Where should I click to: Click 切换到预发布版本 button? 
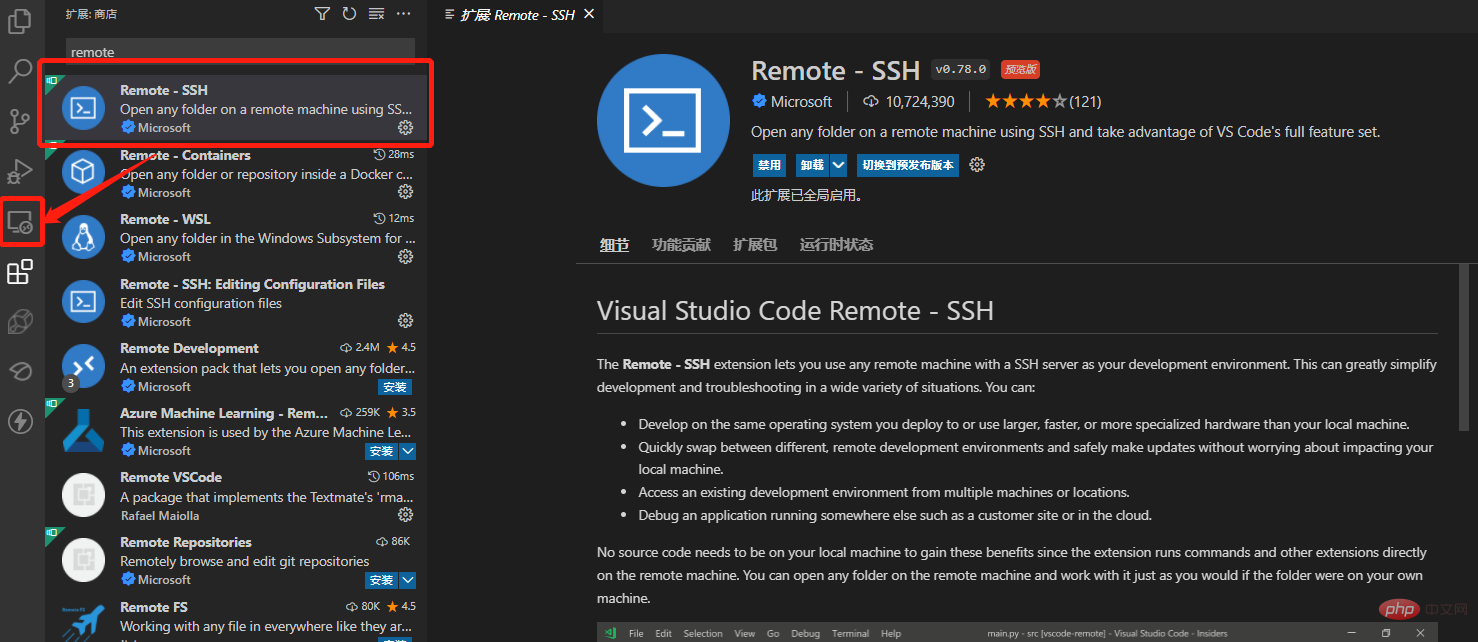(x=908, y=165)
